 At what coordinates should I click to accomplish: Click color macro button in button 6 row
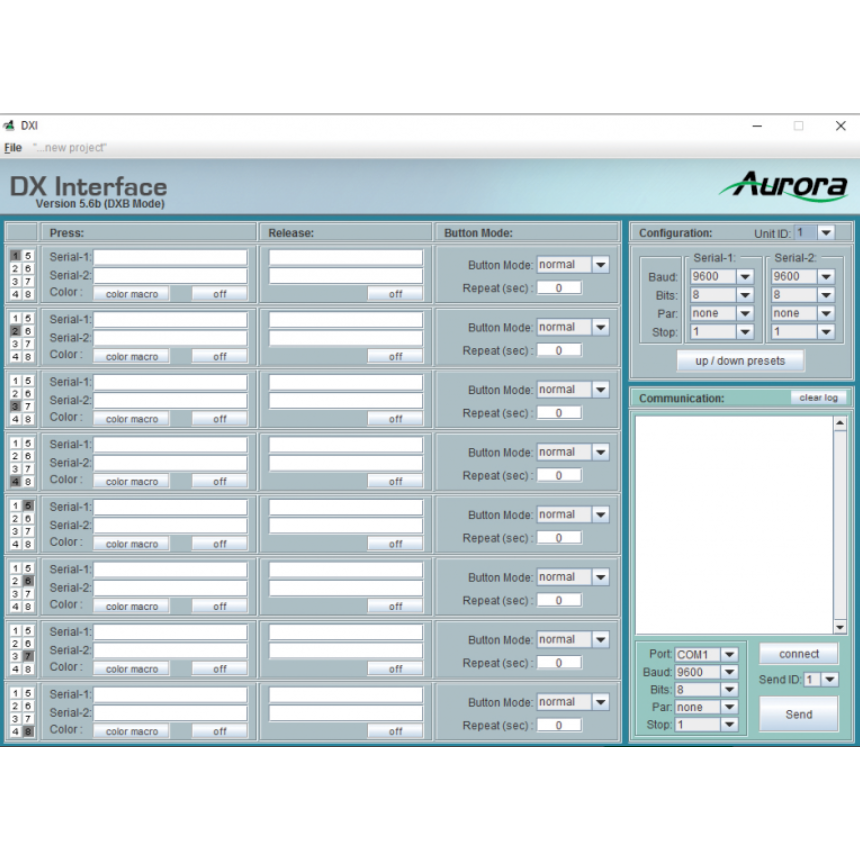point(132,607)
